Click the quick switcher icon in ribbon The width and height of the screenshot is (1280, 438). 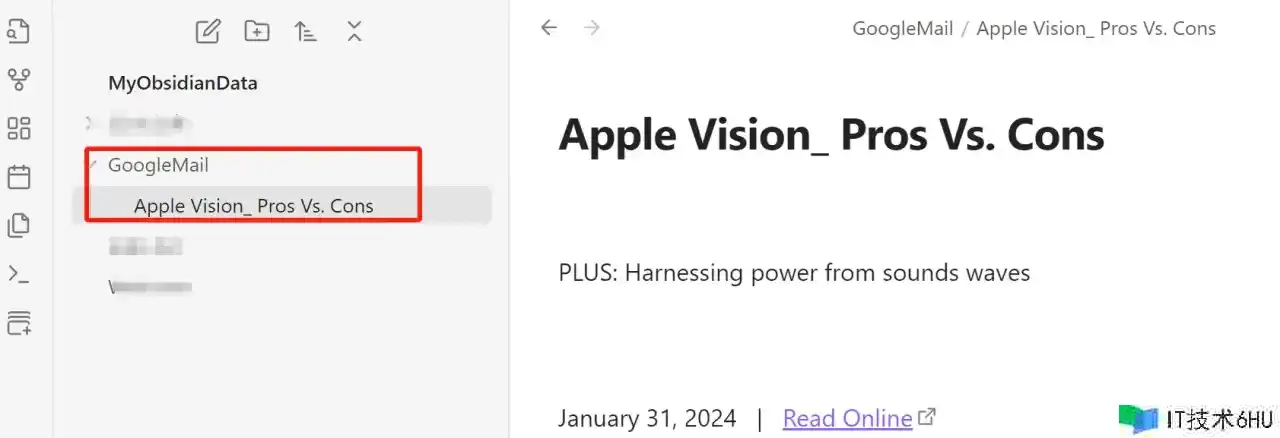(x=18, y=31)
